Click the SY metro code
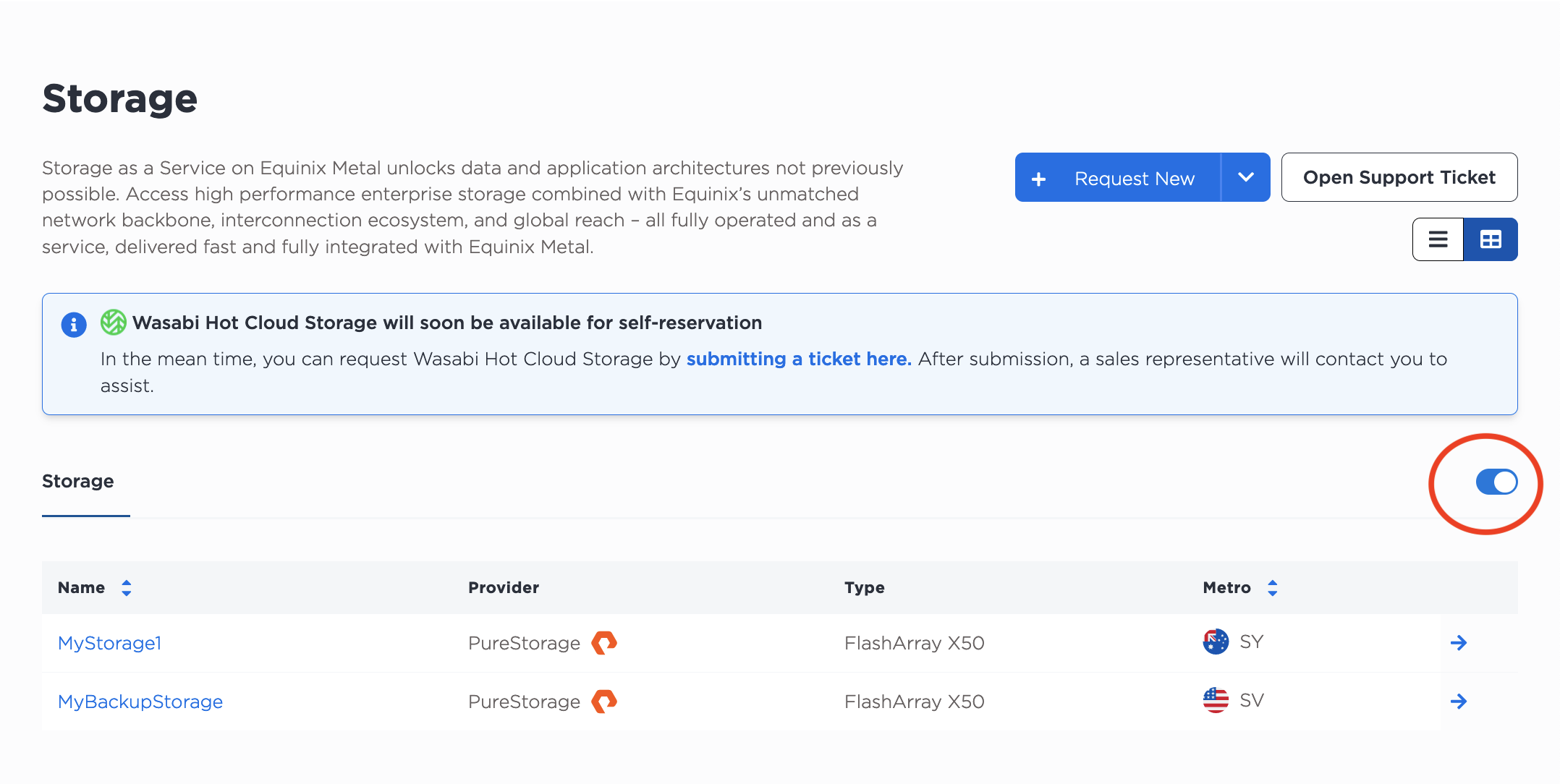Image resolution: width=1560 pixels, height=784 pixels. [x=1252, y=642]
